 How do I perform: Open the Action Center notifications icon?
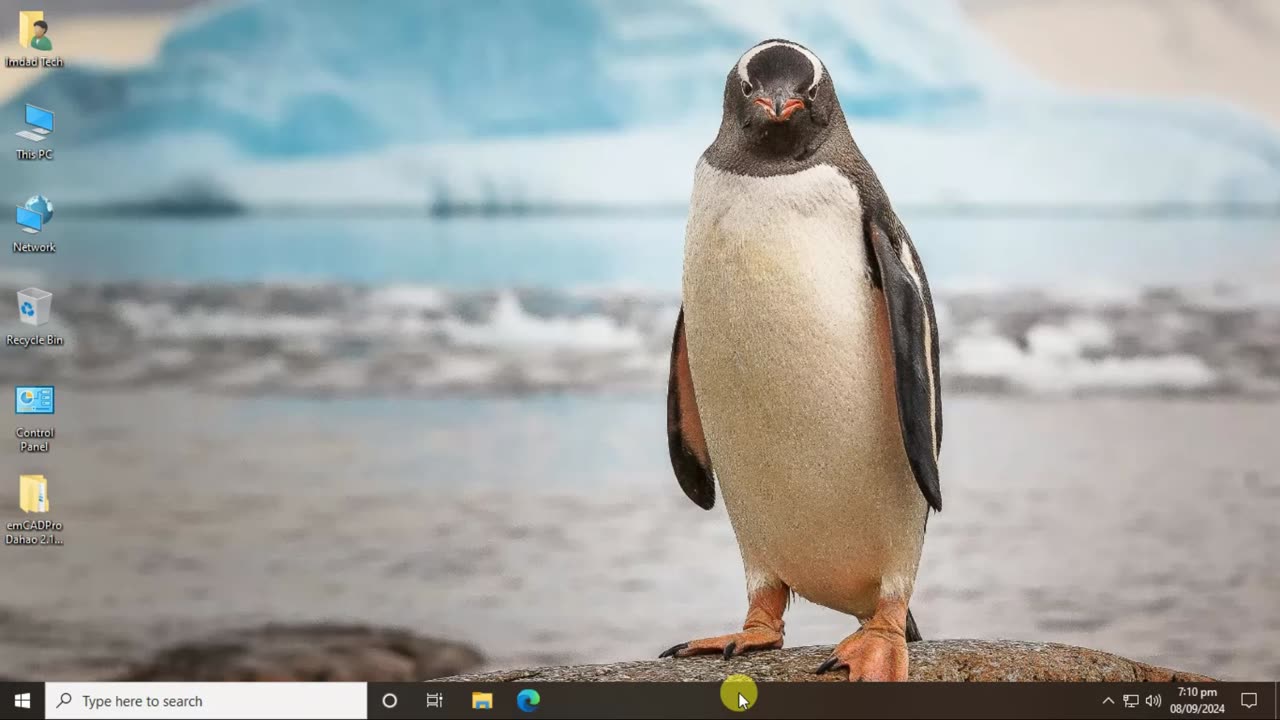(1249, 701)
